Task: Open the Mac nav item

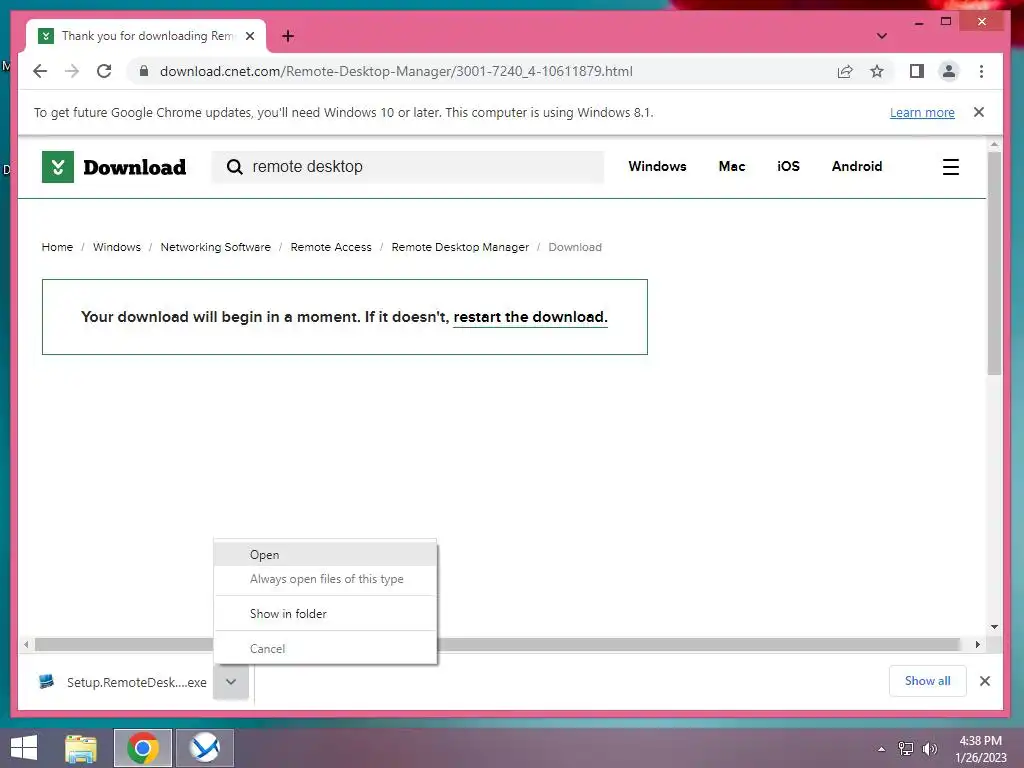Action: click(731, 167)
